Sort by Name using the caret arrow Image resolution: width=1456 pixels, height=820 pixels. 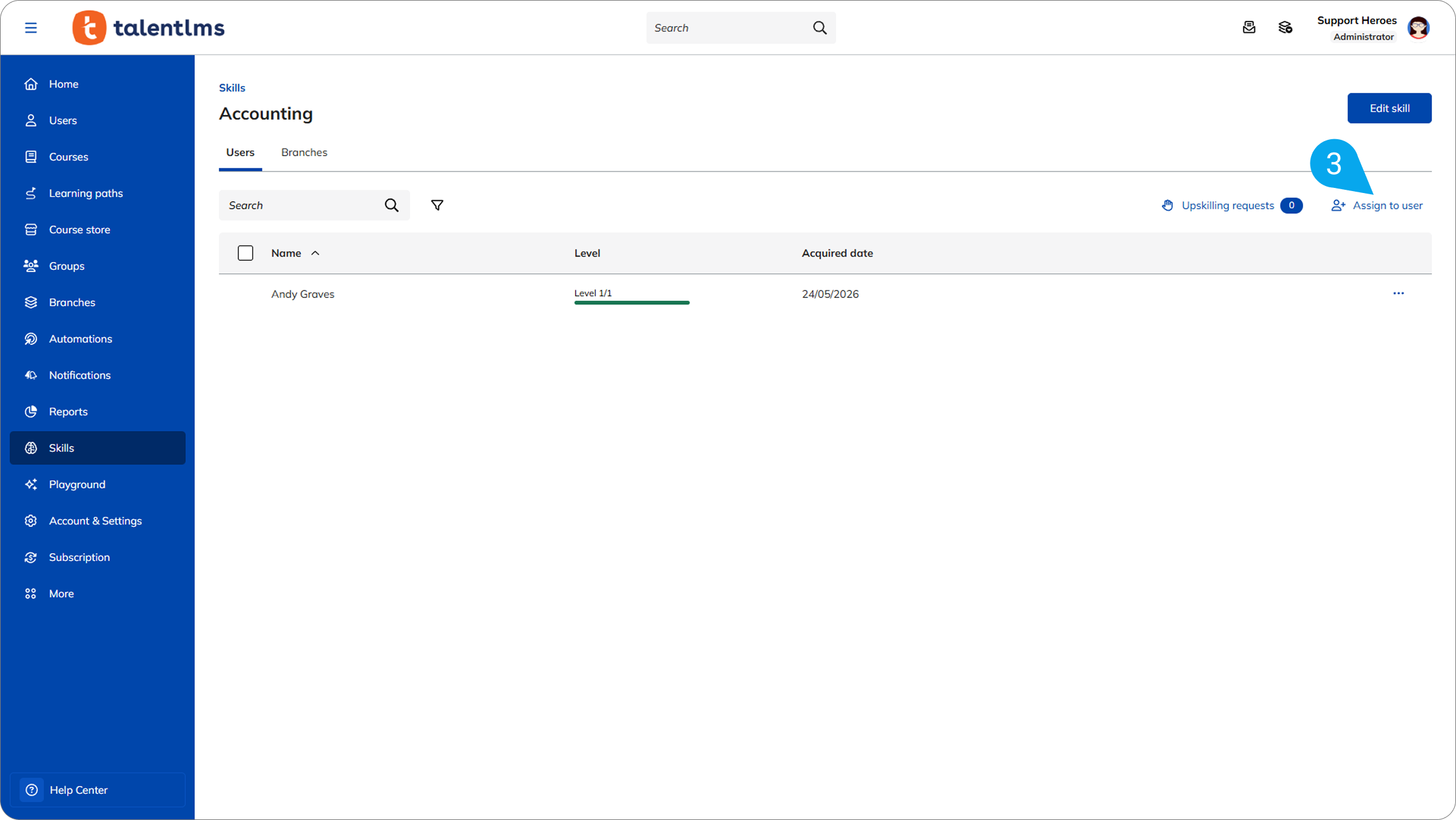click(315, 253)
